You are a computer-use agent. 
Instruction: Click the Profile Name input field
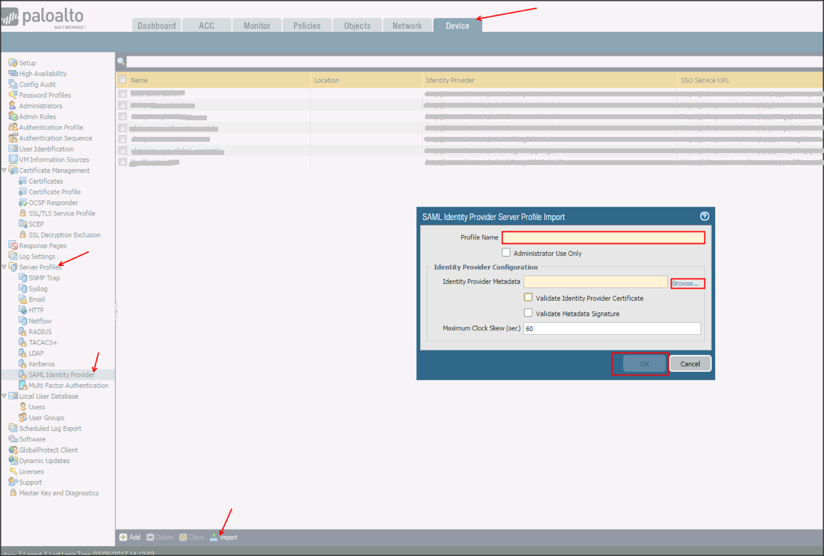click(x=603, y=238)
